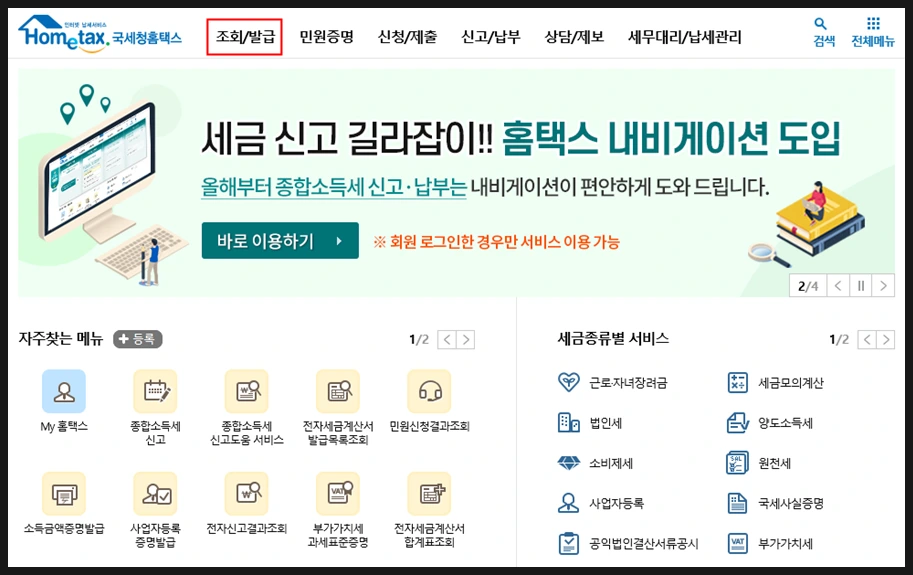Click the 근로자녀장려금 heart icon
This screenshot has height=575, width=913.
[x=568, y=382]
